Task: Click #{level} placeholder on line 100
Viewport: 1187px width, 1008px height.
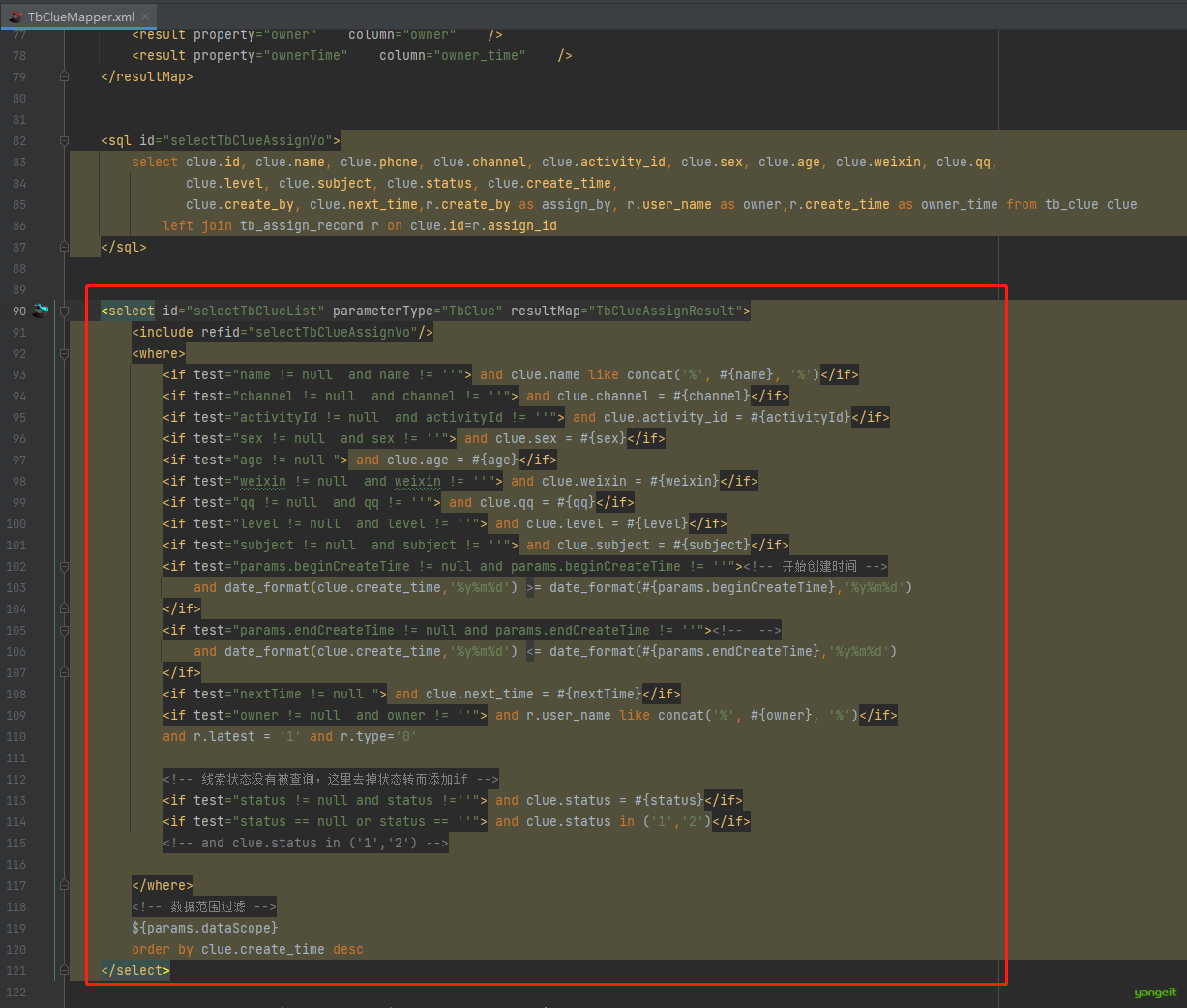Action: [x=658, y=523]
